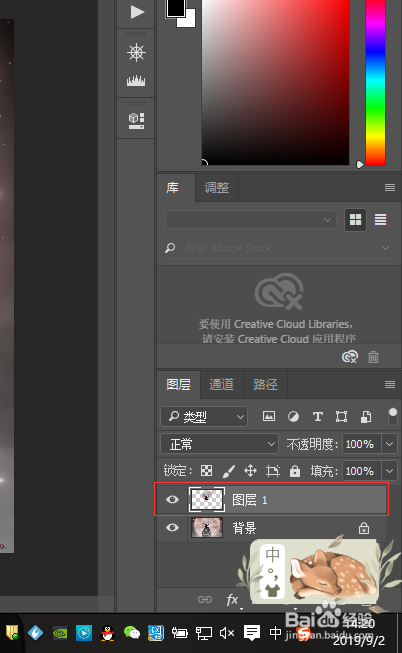Click the Actions play panel icon
The width and height of the screenshot is (402, 653).
[137, 12]
